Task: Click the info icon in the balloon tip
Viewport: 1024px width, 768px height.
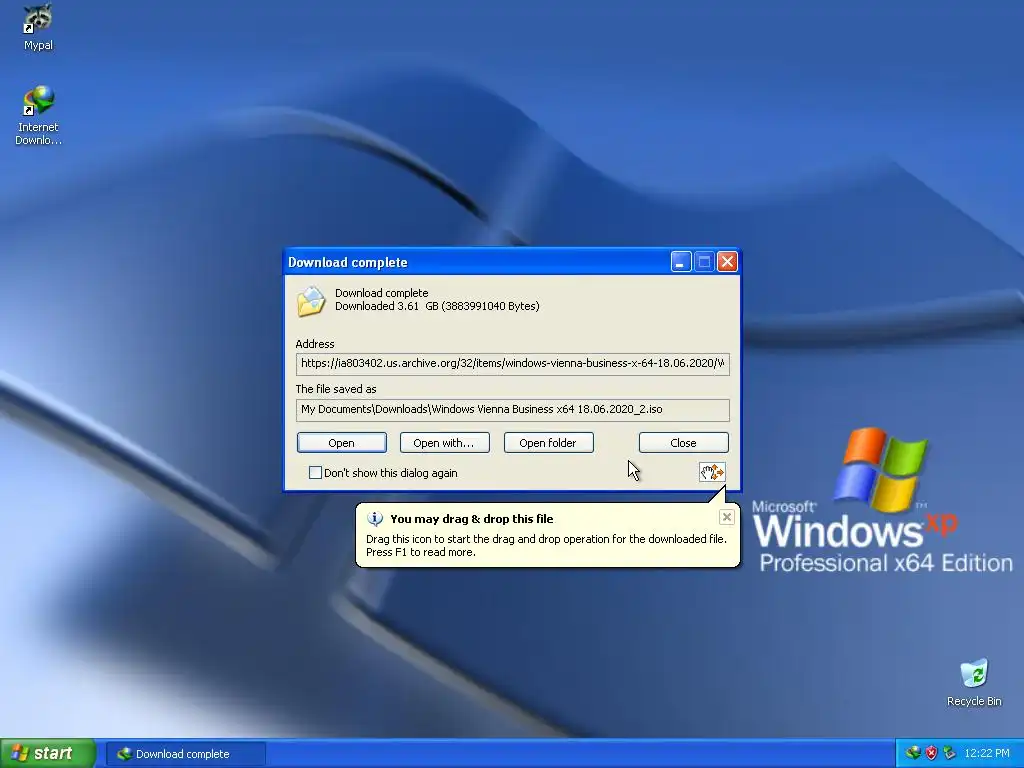Action: coord(375,519)
